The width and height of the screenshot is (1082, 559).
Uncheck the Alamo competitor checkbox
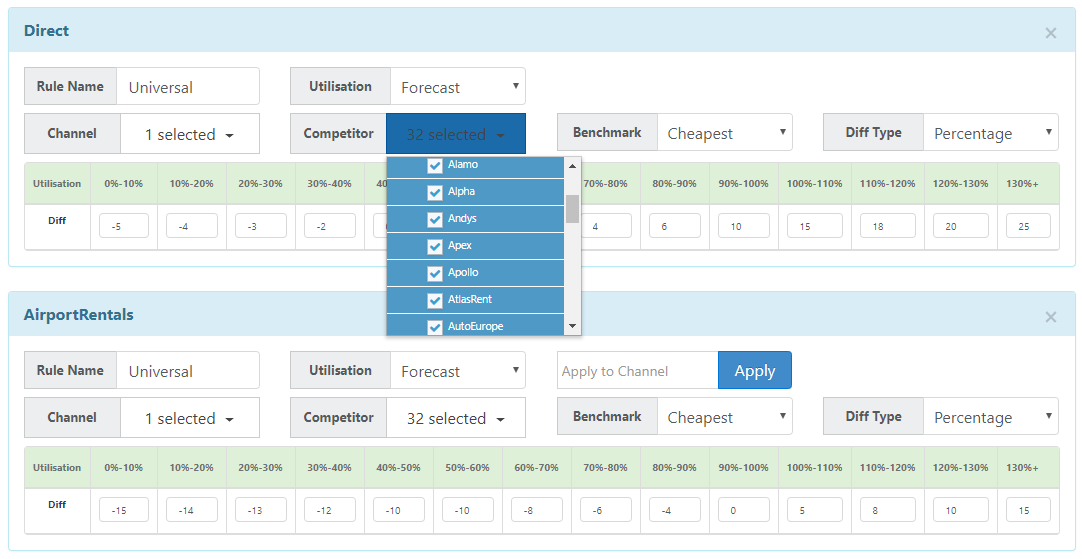click(435, 165)
